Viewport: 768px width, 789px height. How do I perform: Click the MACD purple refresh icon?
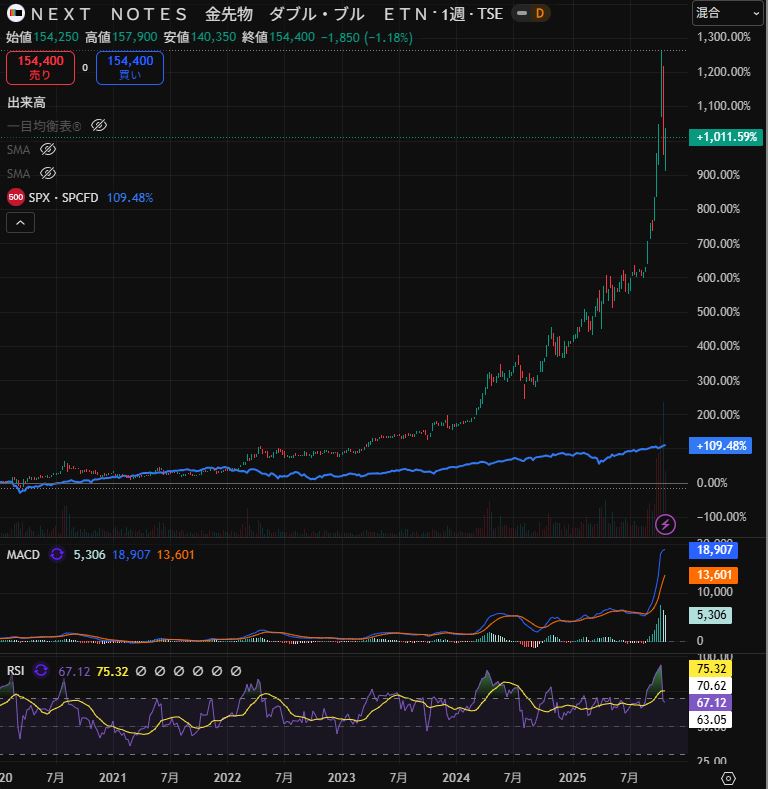point(57,554)
